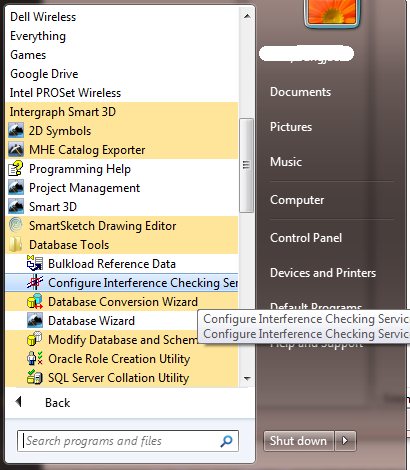
Task: Launch MHE Catalog Exporter icon
Action: pyautogui.click(x=16, y=150)
